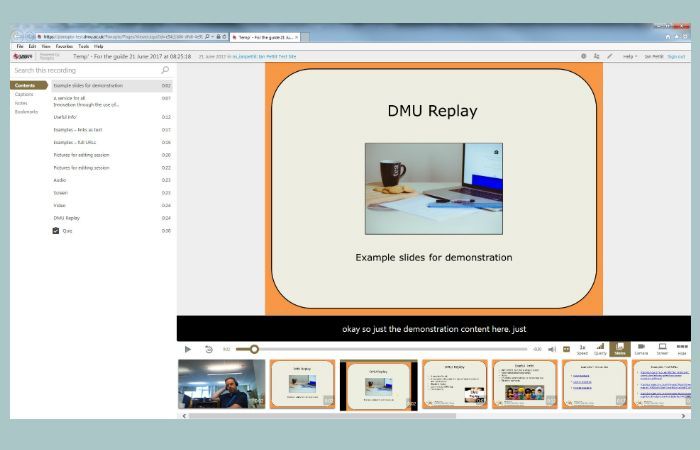Viewport: 700px width, 450px height.
Task: Select the webcam presenter thumbnail
Action: (x=221, y=384)
